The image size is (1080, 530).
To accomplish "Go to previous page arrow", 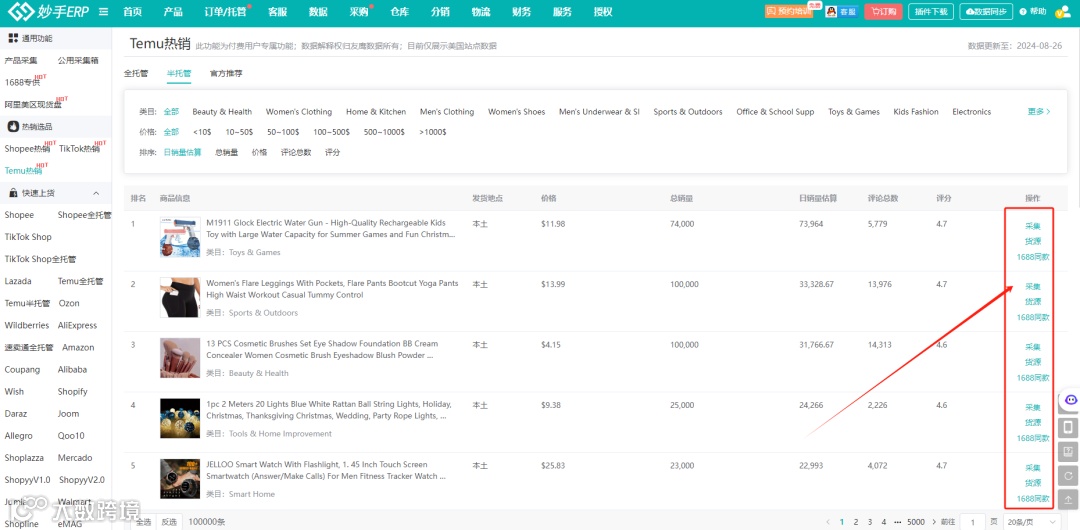I will (829, 522).
